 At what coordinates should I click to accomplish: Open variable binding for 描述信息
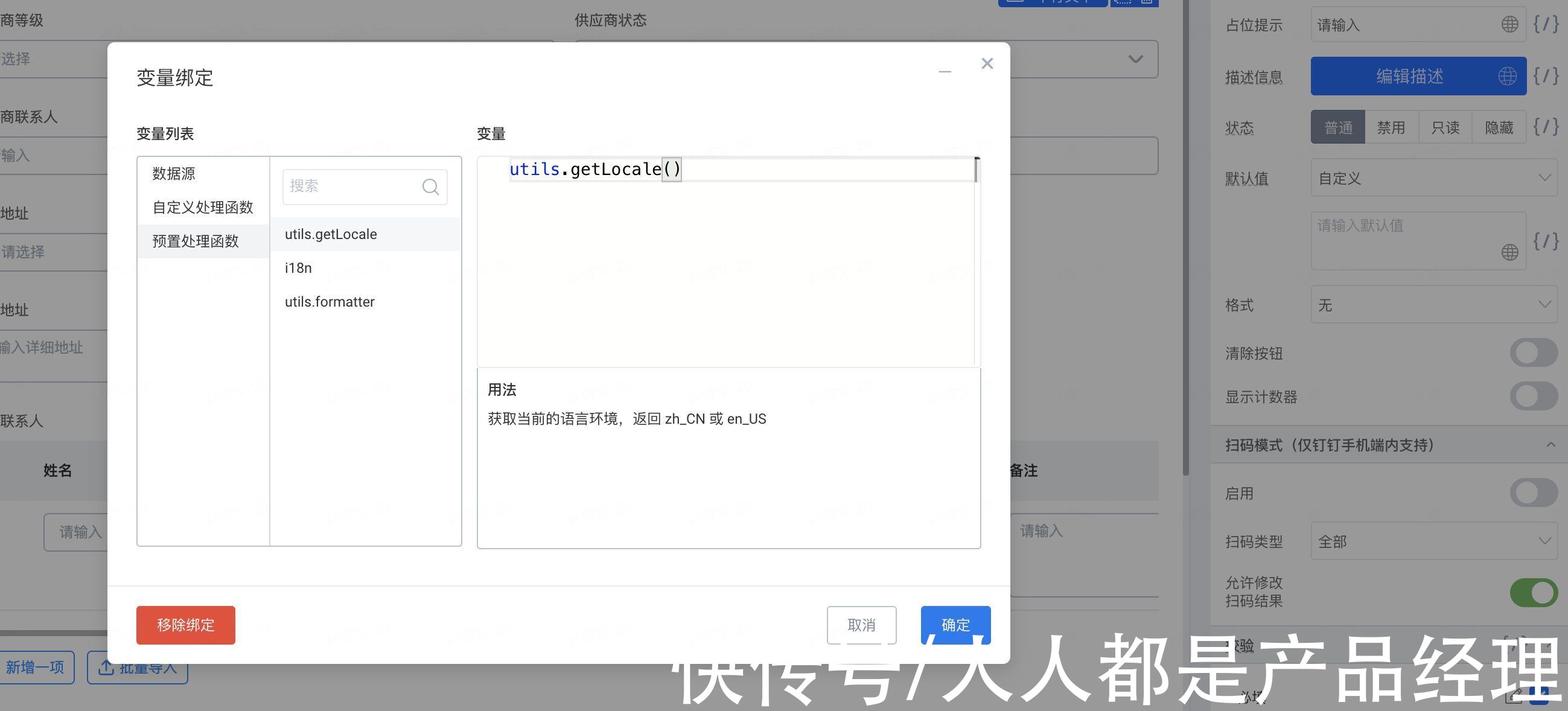tap(1546, 76)
